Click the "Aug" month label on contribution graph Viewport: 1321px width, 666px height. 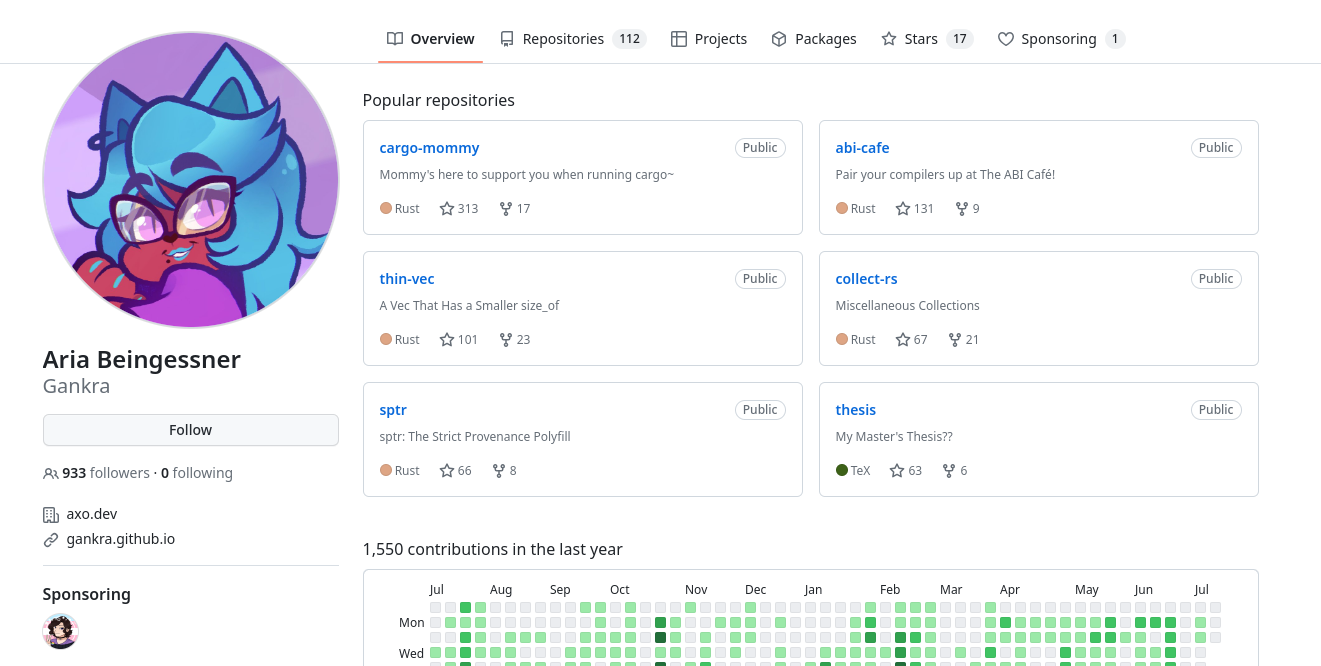pos(501,590)
